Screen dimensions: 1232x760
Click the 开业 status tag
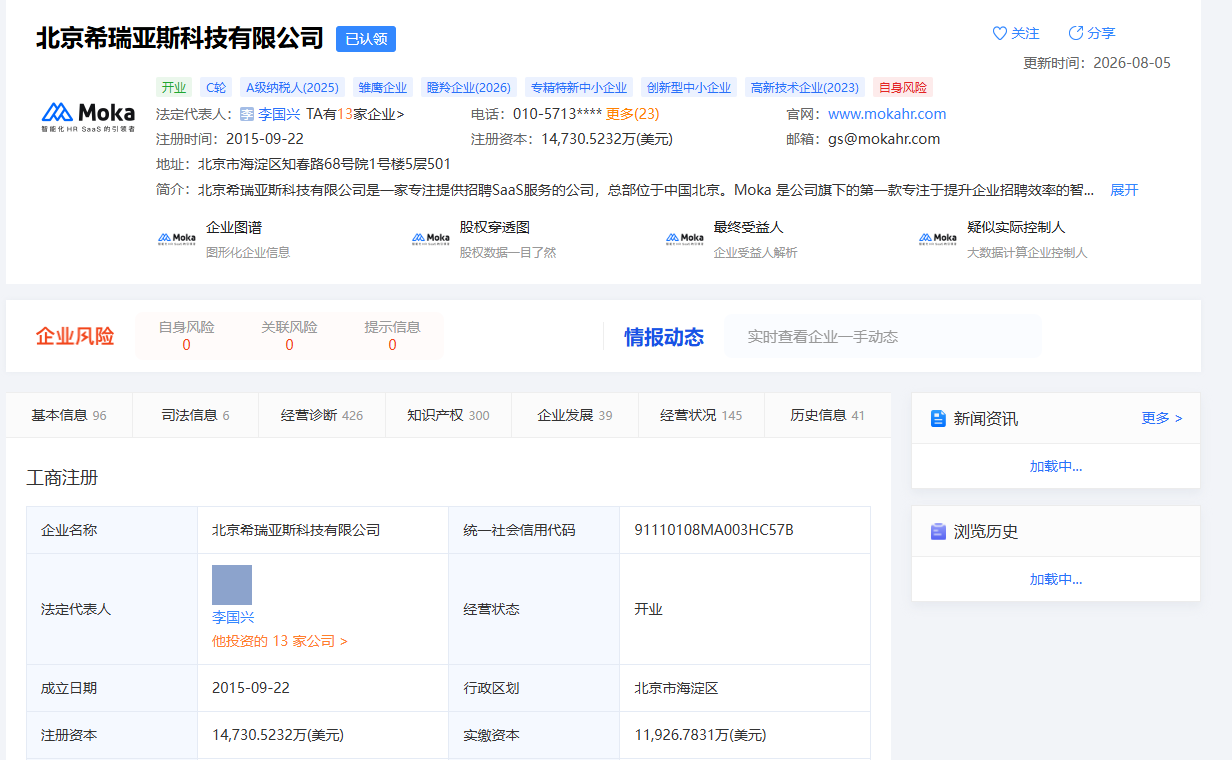point(174,88)
